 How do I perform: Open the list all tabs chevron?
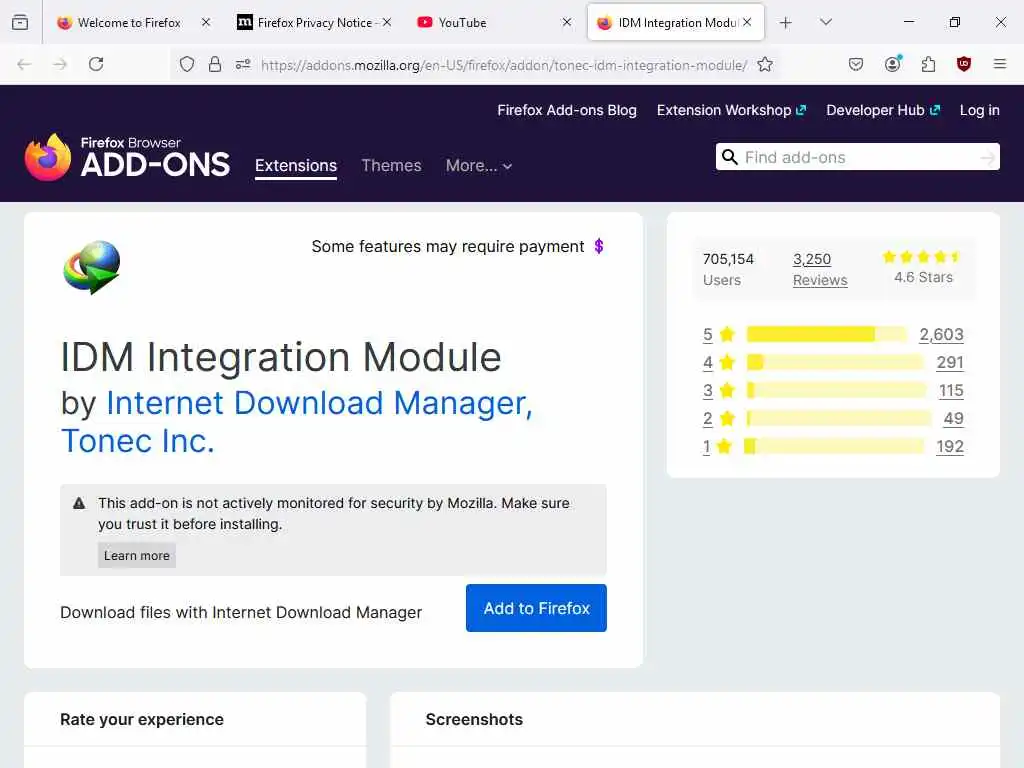[x=826, y=22]
